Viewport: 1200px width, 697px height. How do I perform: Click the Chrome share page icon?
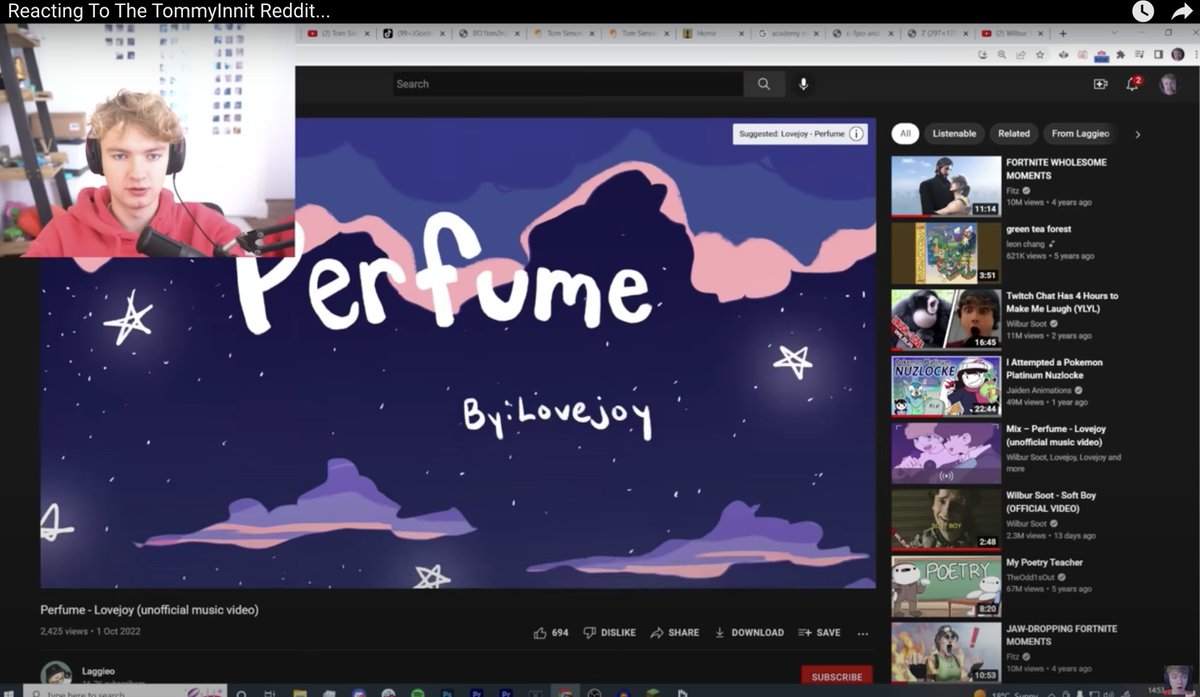[x=1022, y=55]
